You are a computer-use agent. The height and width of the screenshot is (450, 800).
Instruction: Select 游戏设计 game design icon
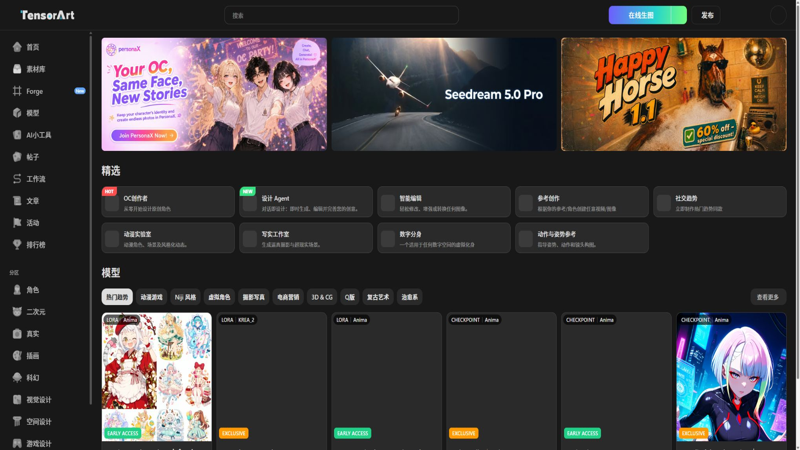pos(17,443)
